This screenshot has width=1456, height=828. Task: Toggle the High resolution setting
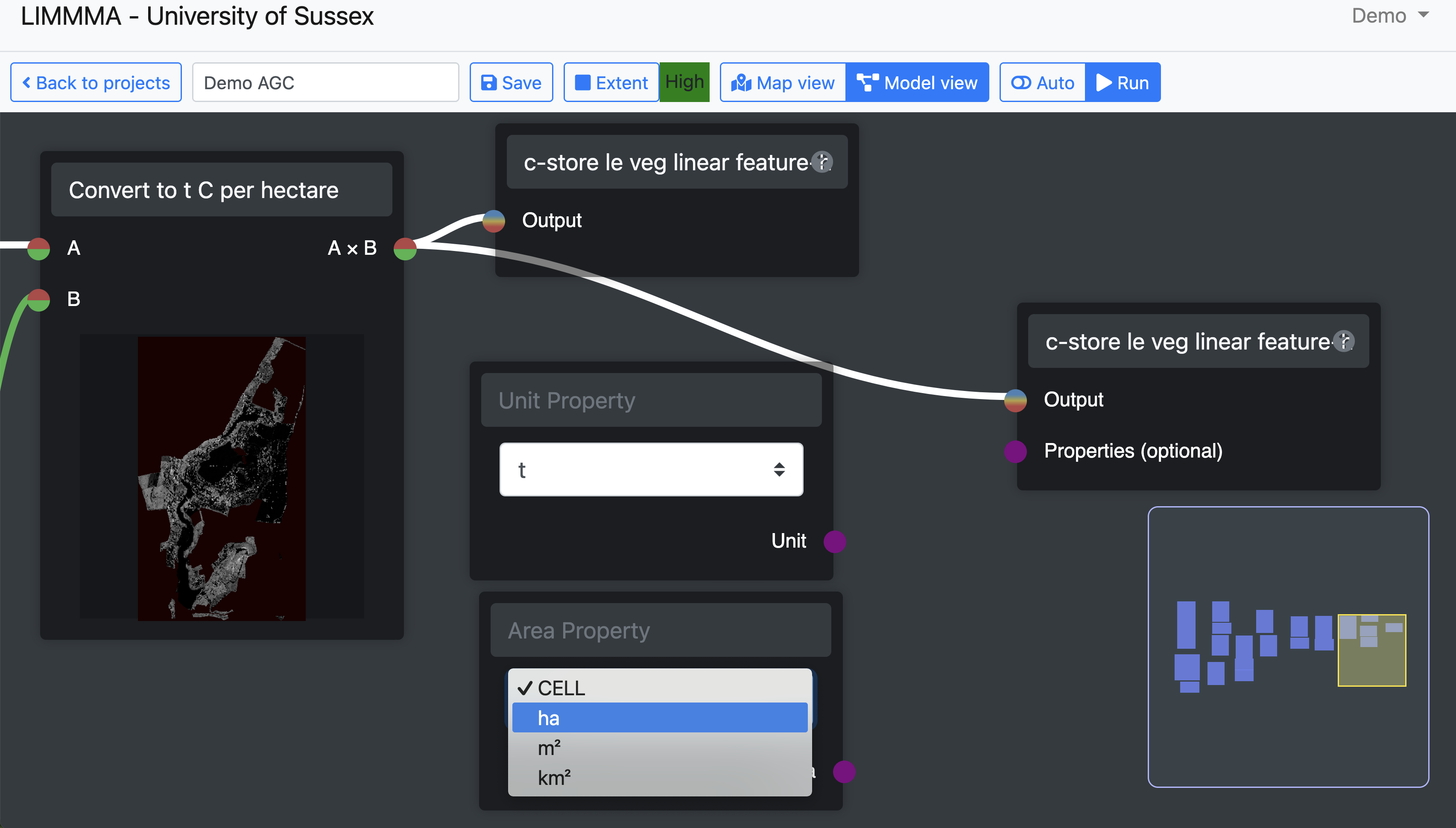(684, 82)
